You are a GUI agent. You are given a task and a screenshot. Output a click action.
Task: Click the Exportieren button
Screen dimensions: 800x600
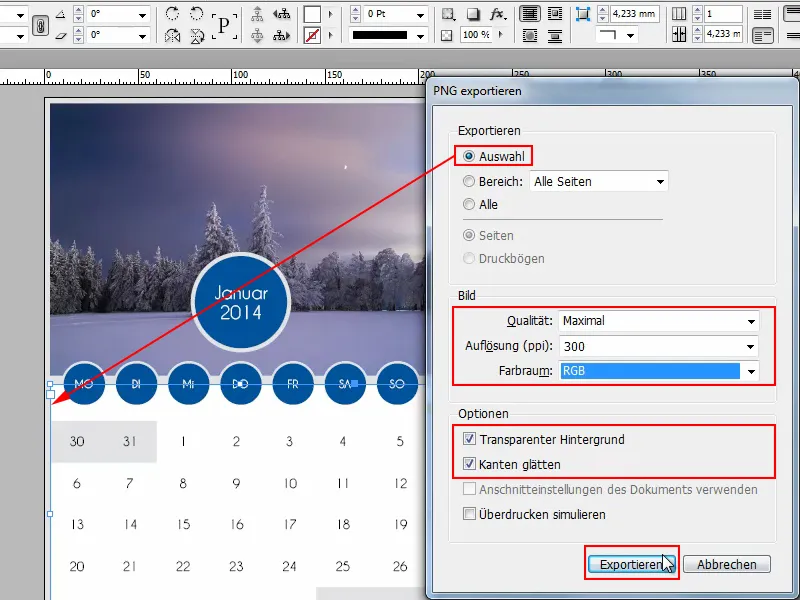[x=632, y=564]
